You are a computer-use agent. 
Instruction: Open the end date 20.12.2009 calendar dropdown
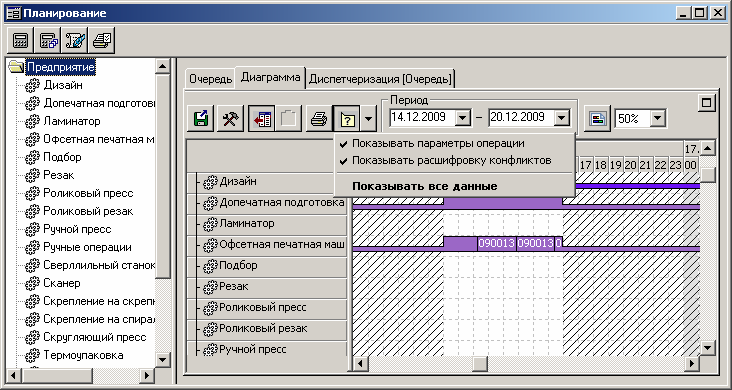tap(562, 118)
